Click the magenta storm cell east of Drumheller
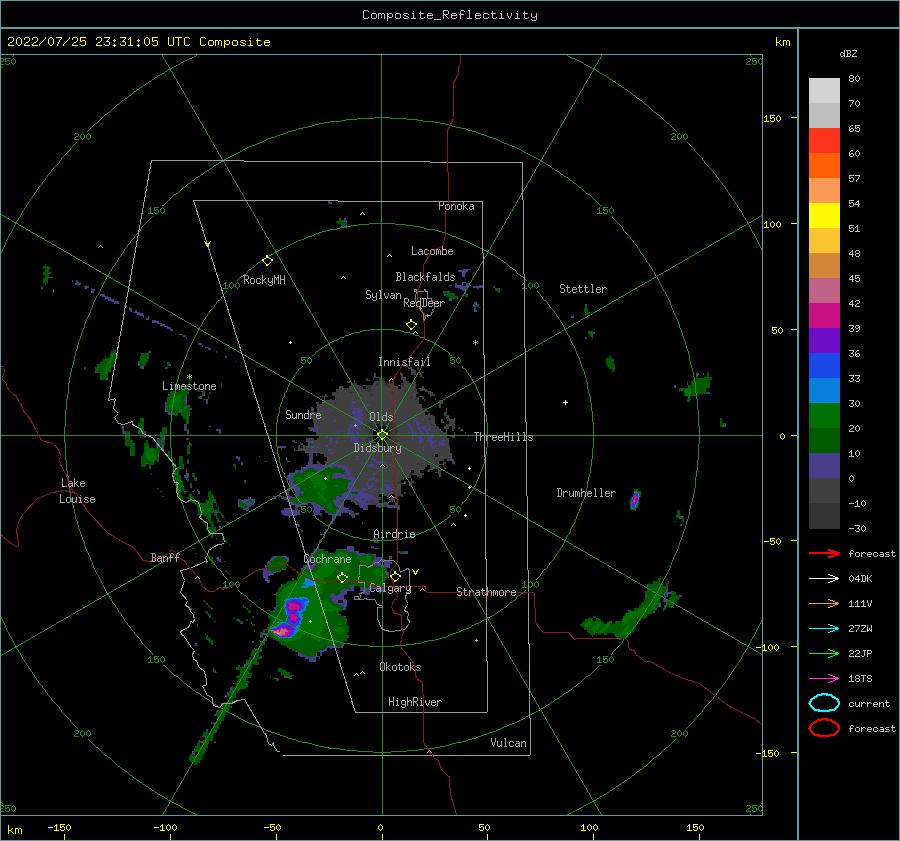The height and width of the screenshot is (841, 900). [634, 500]
